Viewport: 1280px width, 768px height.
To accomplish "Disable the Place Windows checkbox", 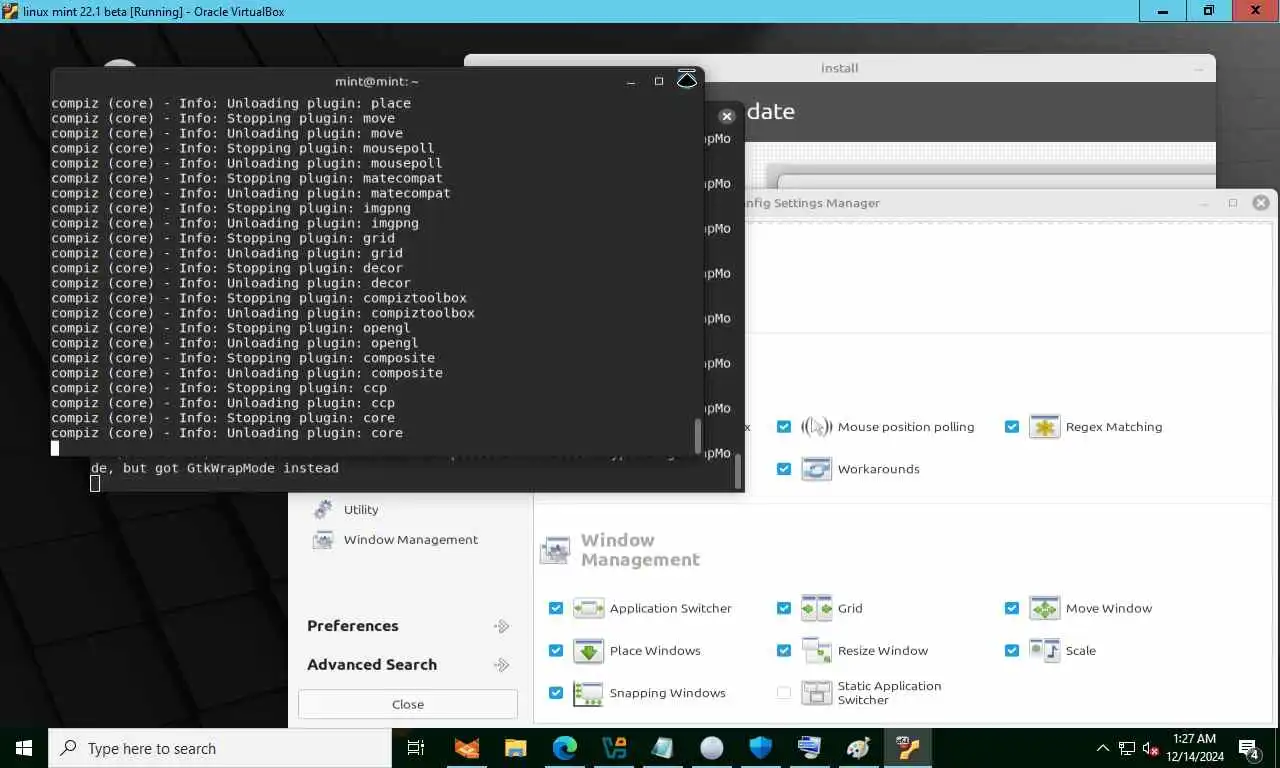I will click(x=556, y=651).
